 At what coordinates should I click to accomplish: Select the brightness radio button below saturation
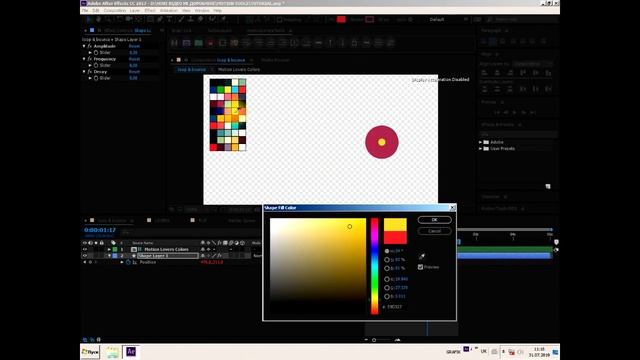(x=387, y=268)
